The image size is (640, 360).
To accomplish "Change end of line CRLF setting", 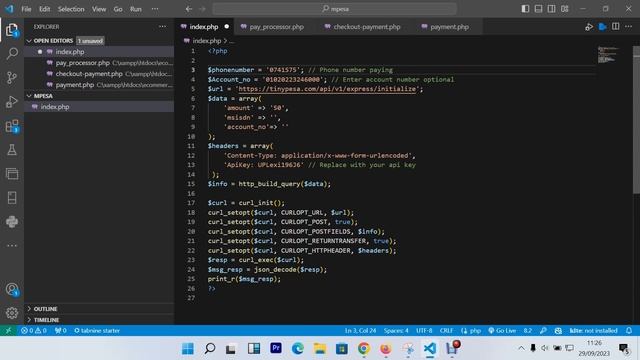I will [447, 331].
